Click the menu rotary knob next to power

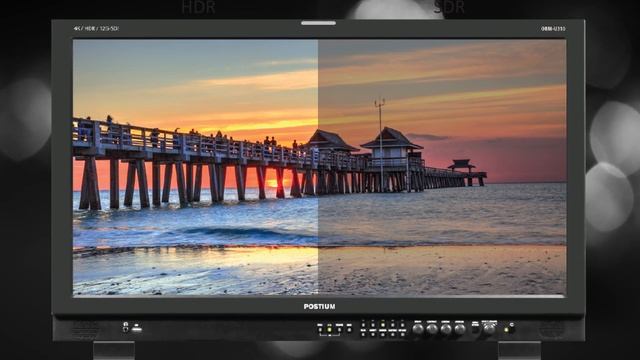click(x=489, y=328)
